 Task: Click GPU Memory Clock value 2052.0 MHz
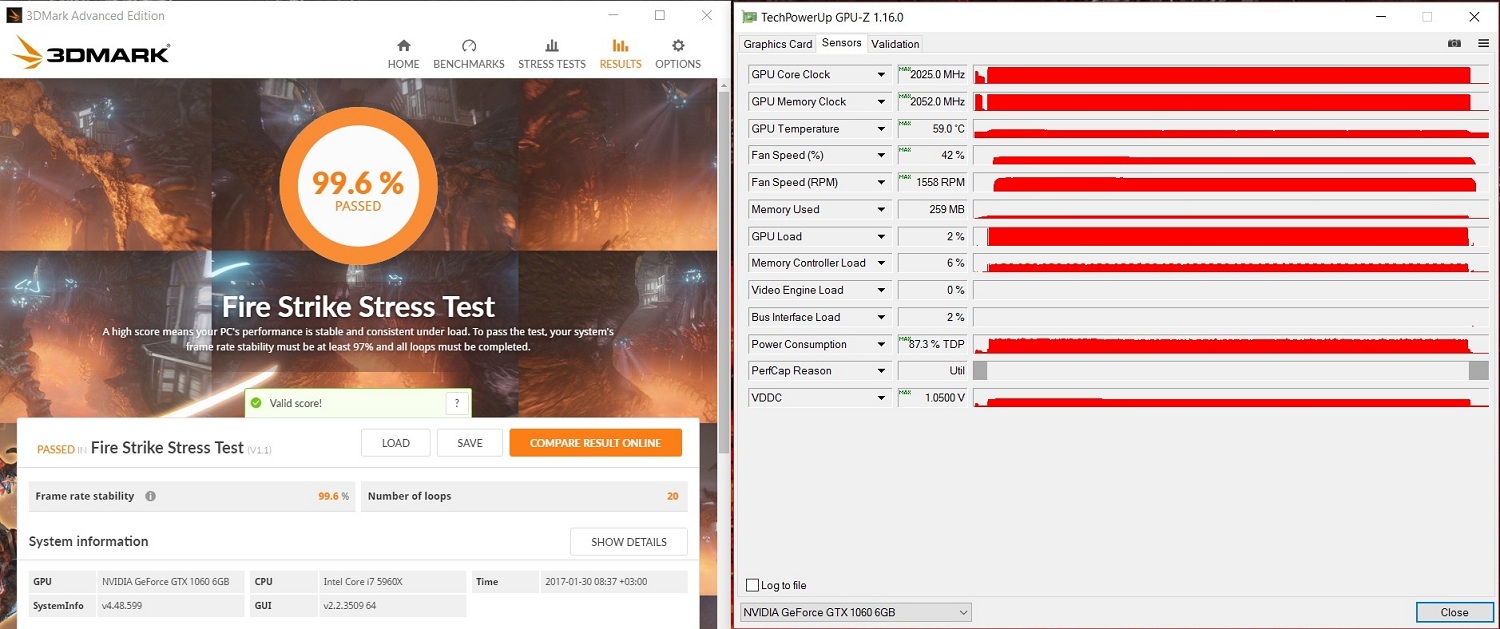(933, 102)
